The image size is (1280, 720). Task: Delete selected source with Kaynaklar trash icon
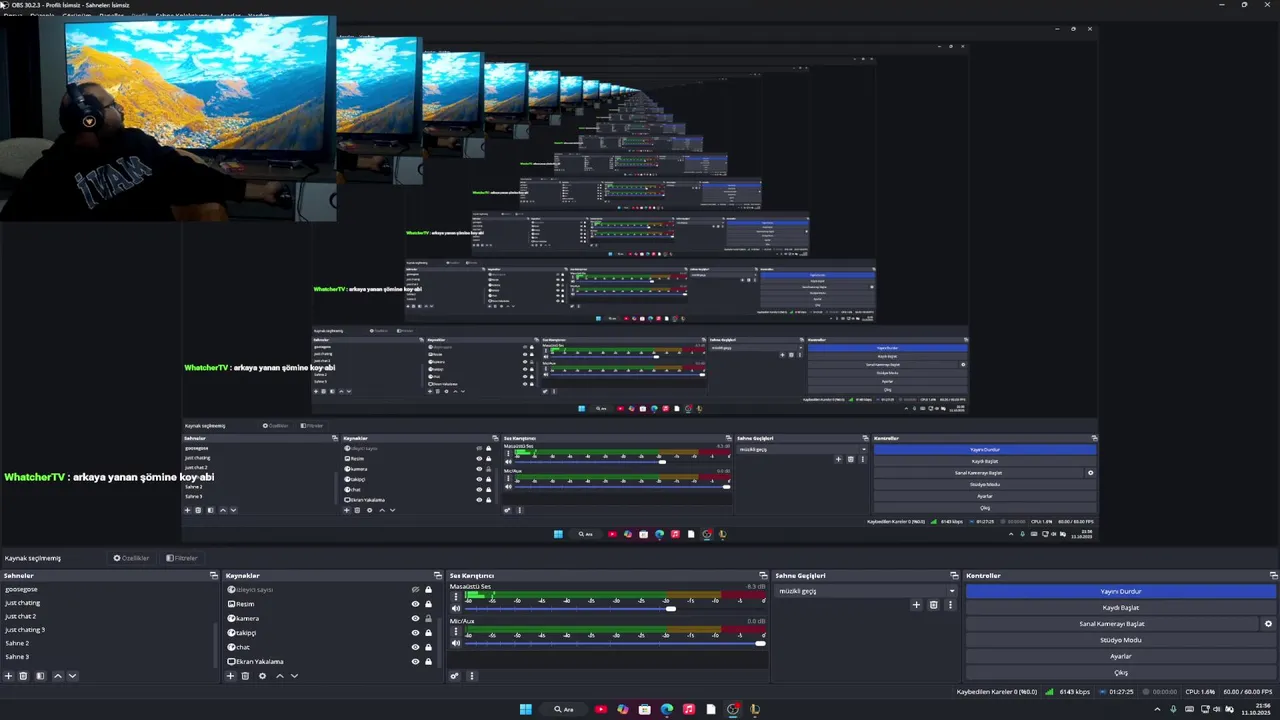[x=246, y=676]
